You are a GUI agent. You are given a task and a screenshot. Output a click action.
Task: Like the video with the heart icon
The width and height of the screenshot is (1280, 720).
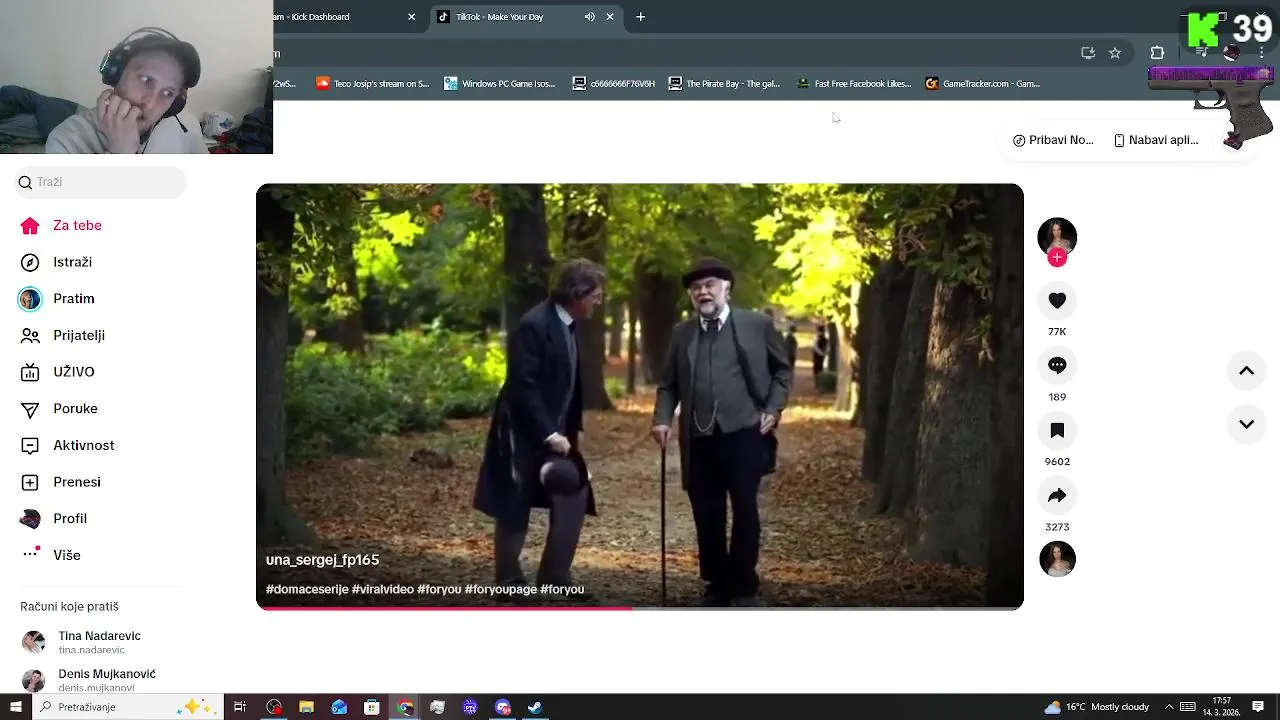point(1057,300)
